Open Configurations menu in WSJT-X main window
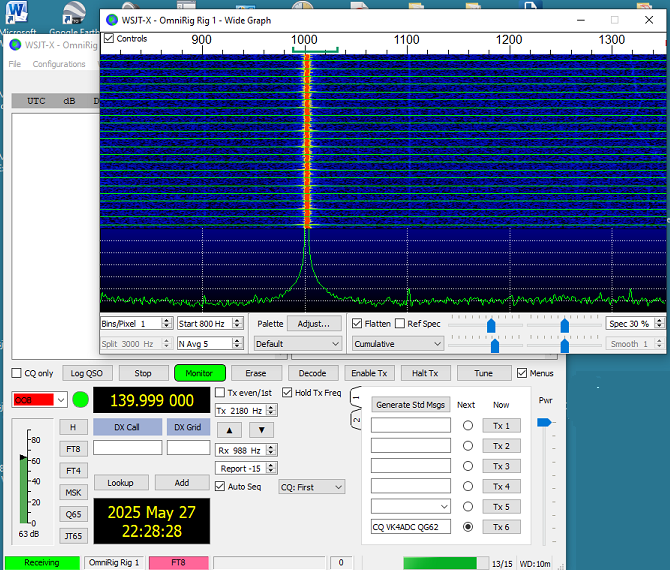 pos(59,64)
